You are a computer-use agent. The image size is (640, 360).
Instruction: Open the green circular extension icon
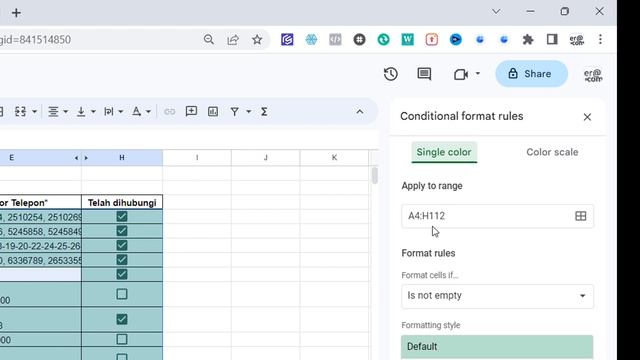coord(383,40)
